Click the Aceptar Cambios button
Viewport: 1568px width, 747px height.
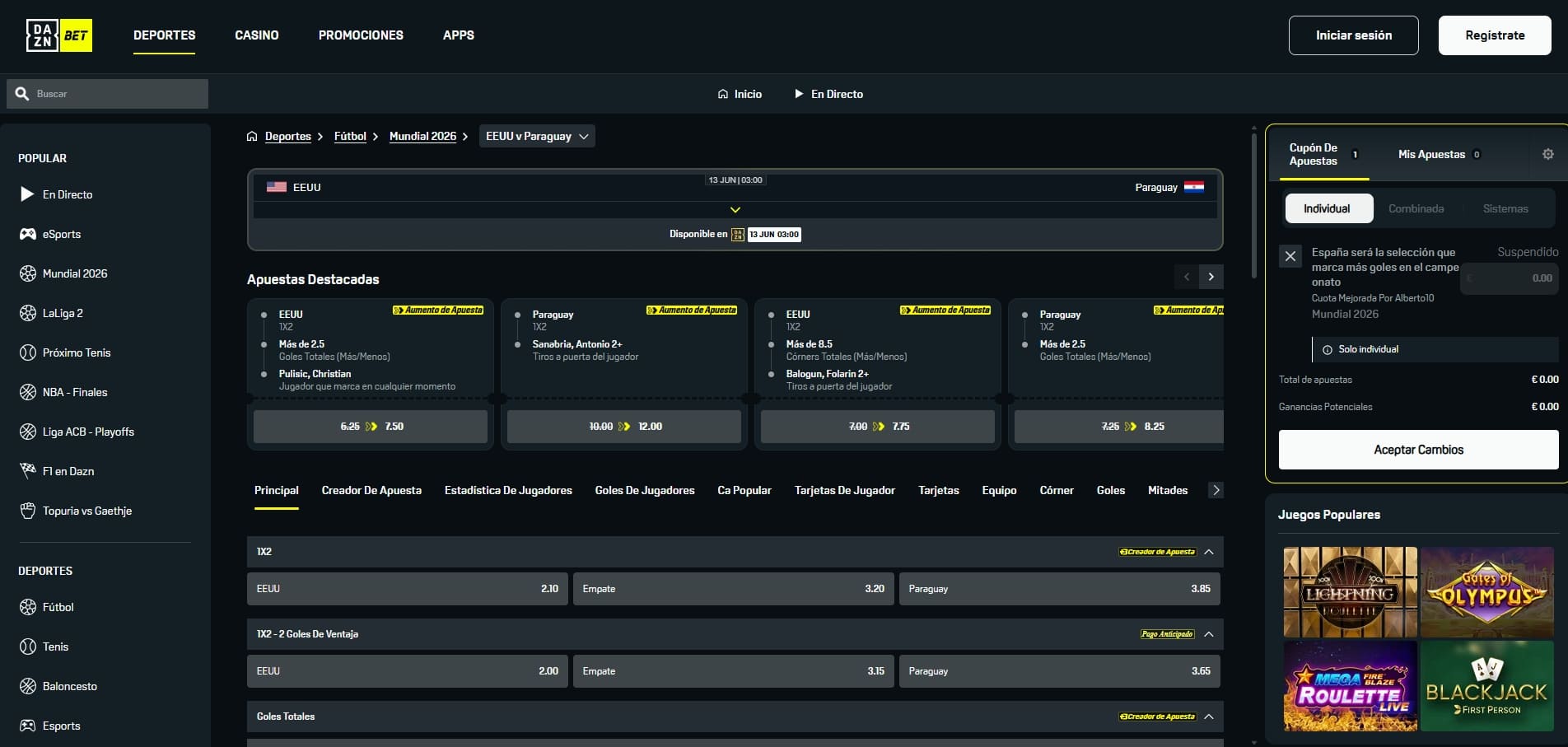tap(1418, 450)
